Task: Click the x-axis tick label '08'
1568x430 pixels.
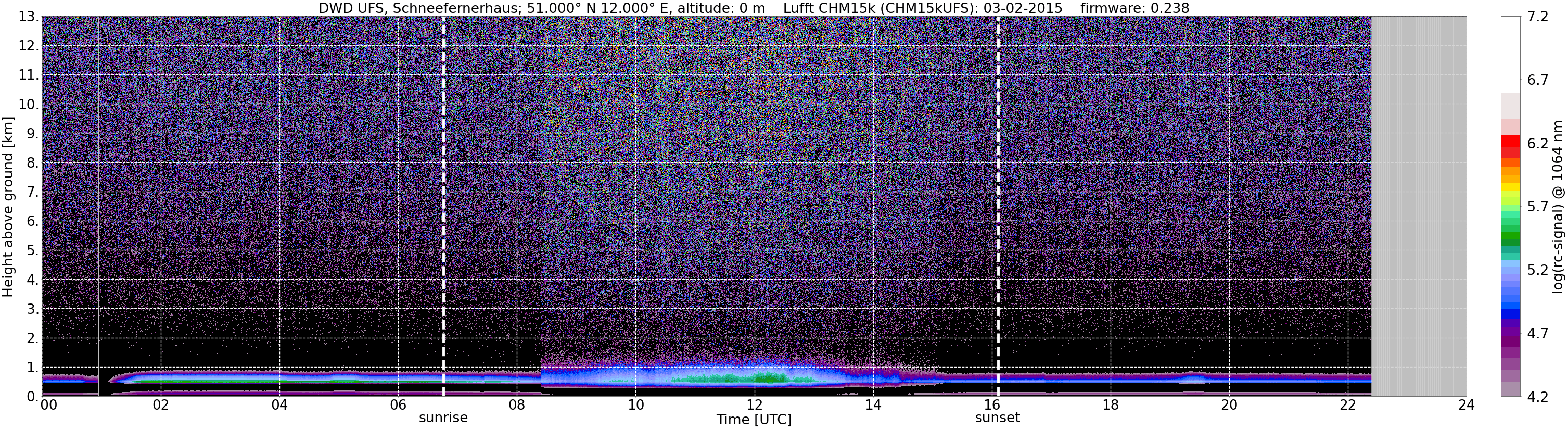Action: tap(516, 405)
